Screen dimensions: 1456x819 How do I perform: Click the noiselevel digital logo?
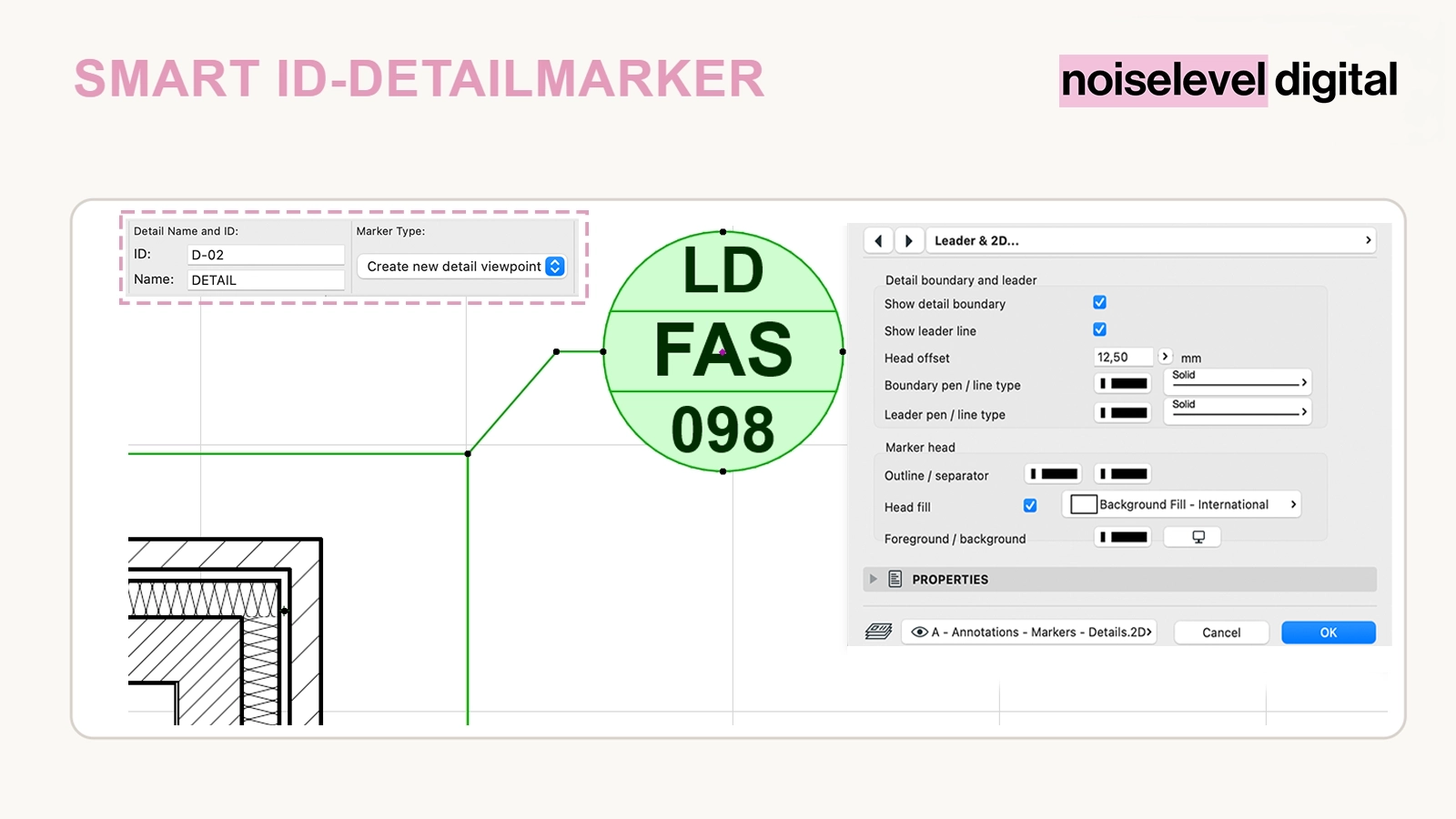coord(1228,80)
